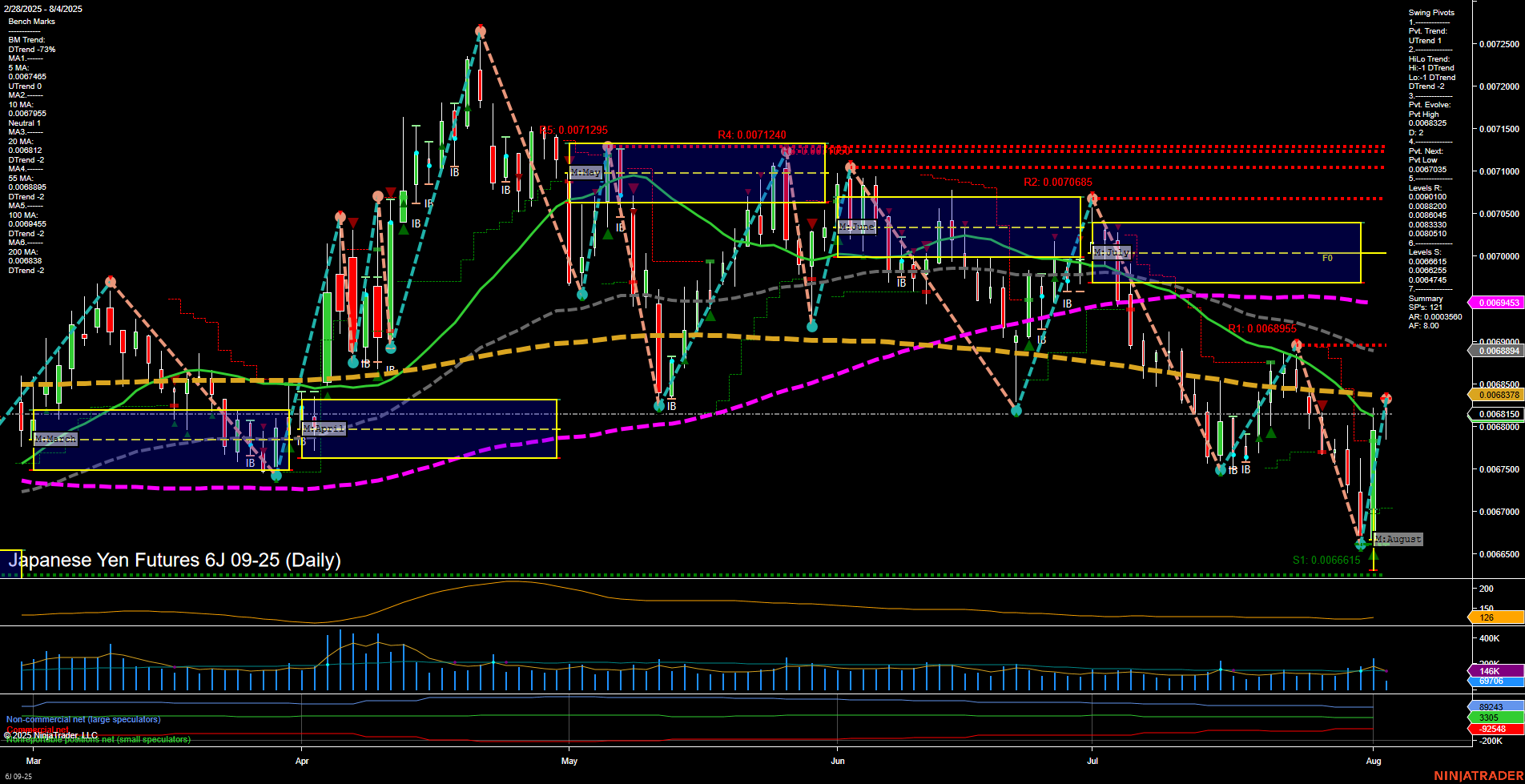1525x784 pixels.
Task: Click the Neutral 1 trend text
Action: [24, 123]
